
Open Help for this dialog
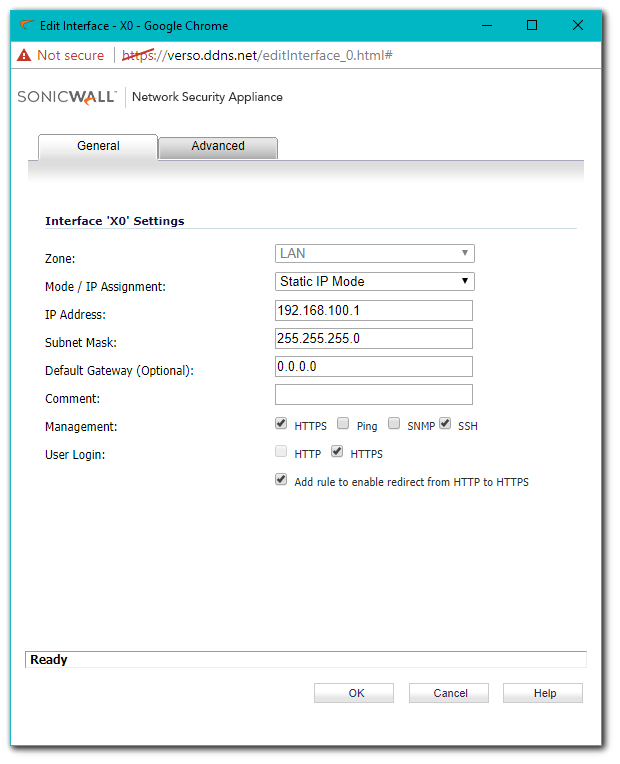click(x=544, y=693)
